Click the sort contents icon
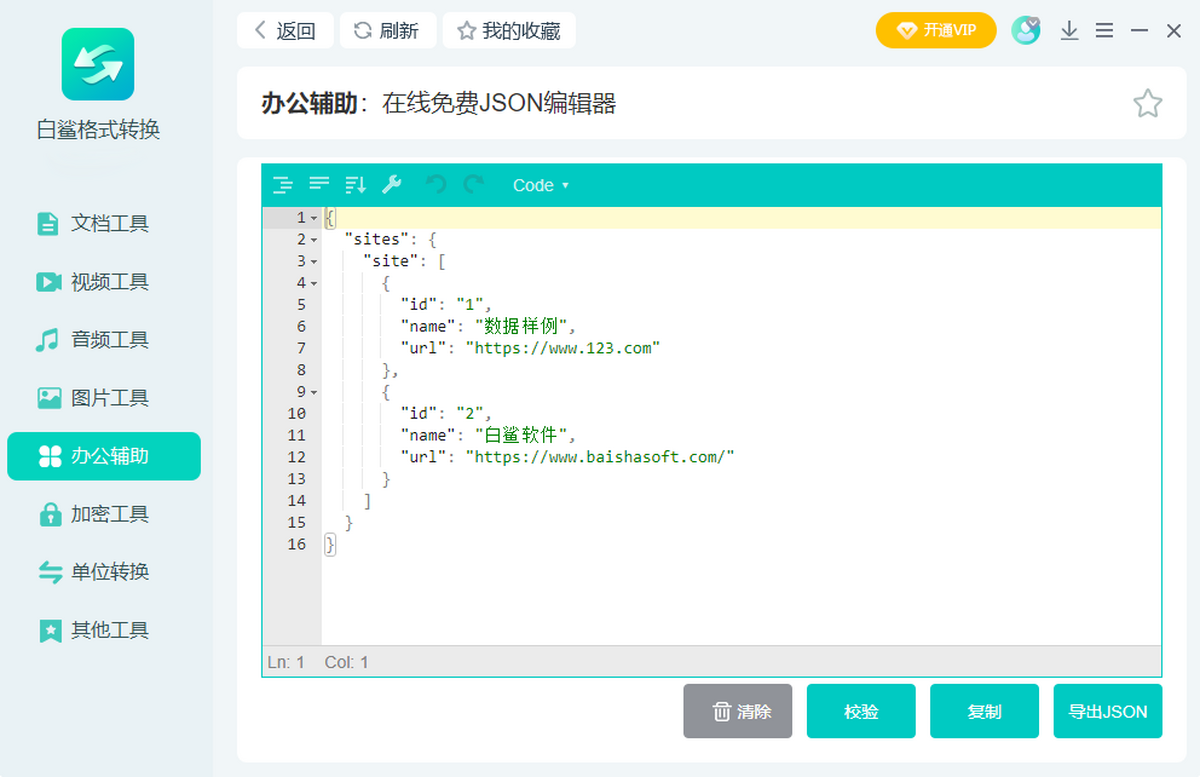The width and height of the screenshot is (1200, 777). coord(355,185)
